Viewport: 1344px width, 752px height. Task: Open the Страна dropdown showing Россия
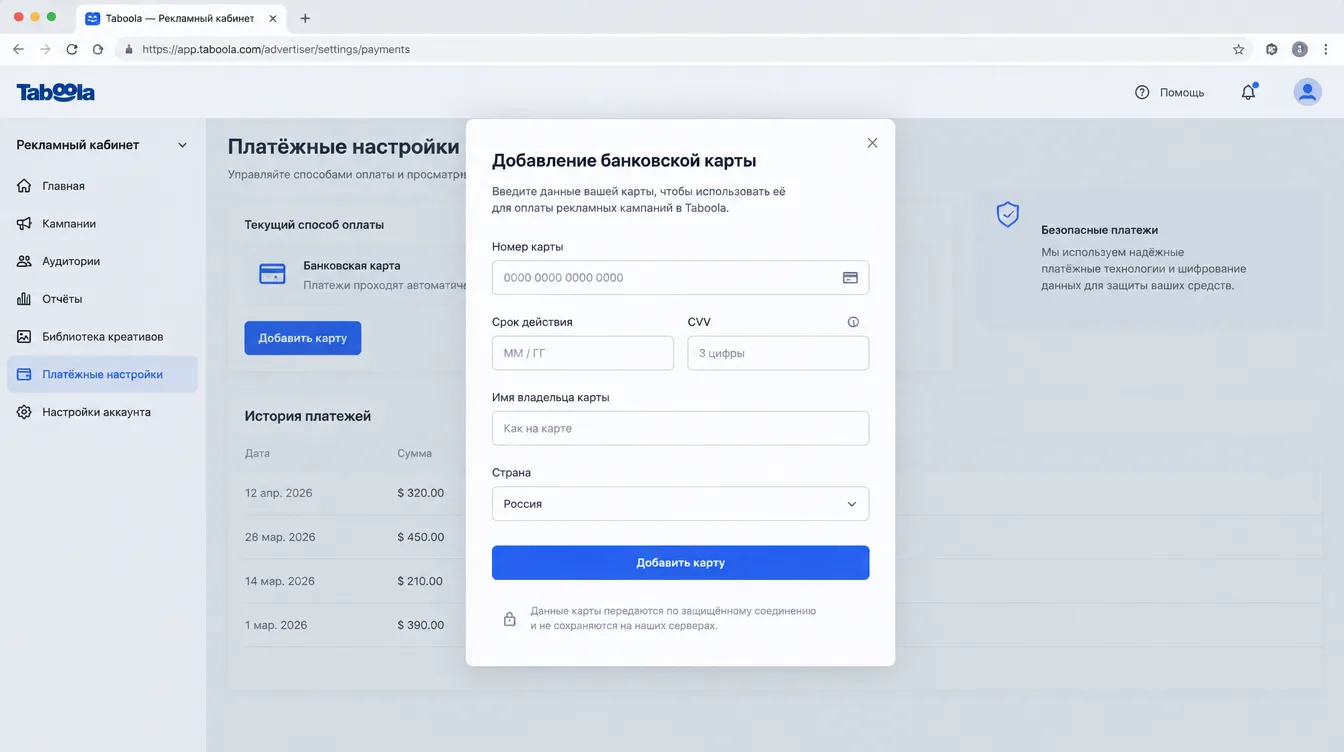pyautogui.click(x=680, y=504)
